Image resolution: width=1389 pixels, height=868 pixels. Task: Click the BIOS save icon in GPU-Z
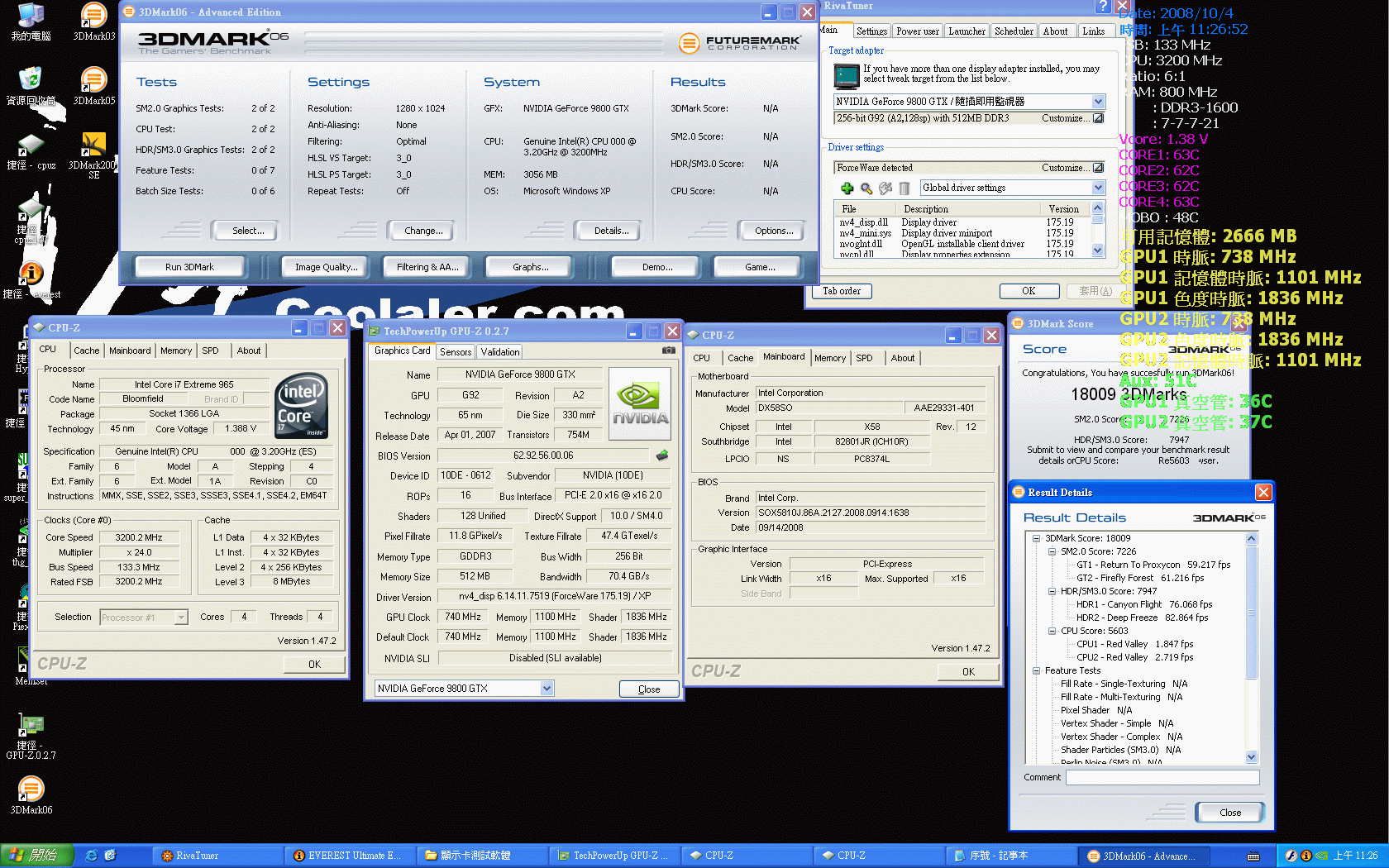click(661, 455)
